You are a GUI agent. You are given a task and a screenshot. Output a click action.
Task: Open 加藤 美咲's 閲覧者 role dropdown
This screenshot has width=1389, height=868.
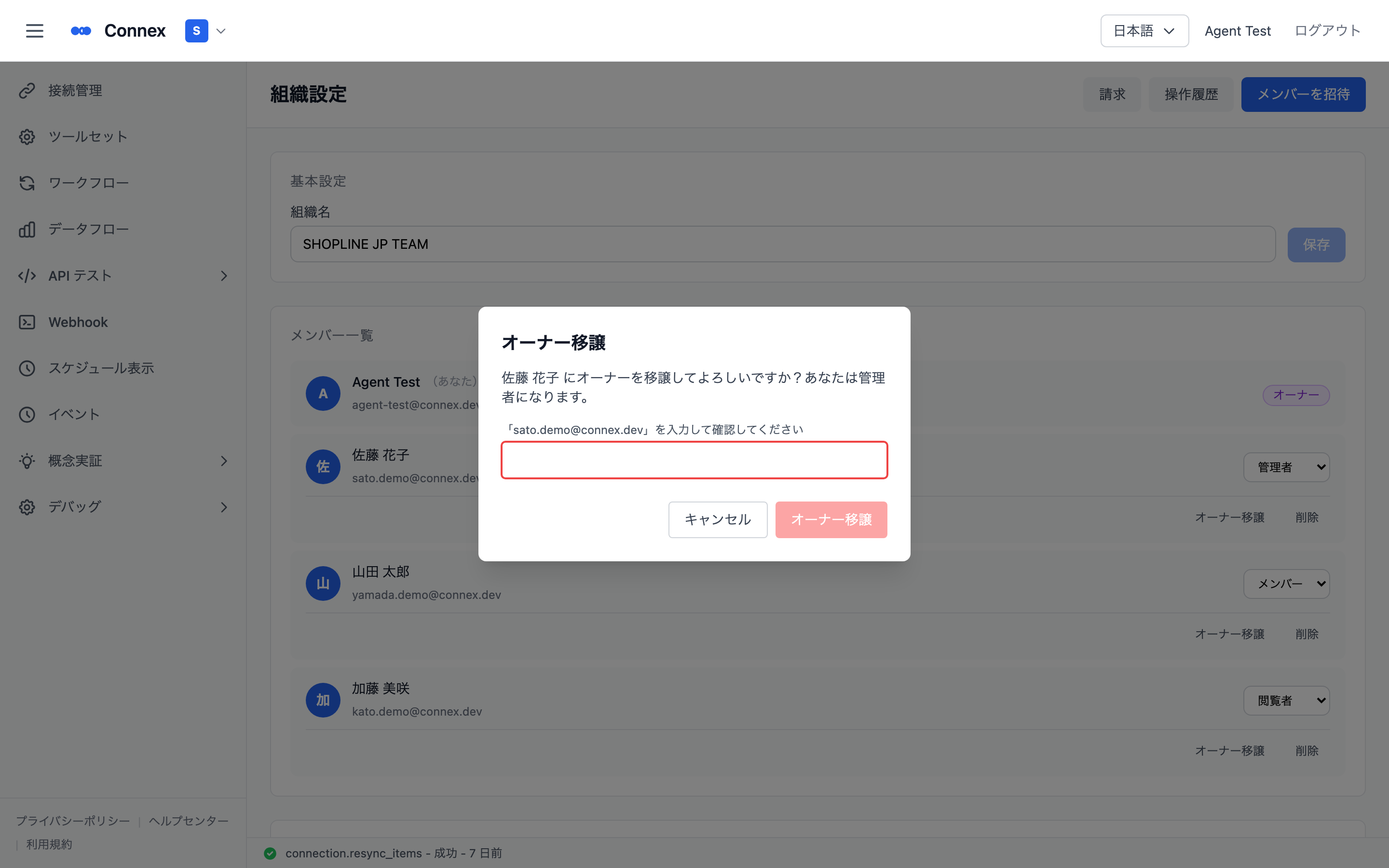1286,700
